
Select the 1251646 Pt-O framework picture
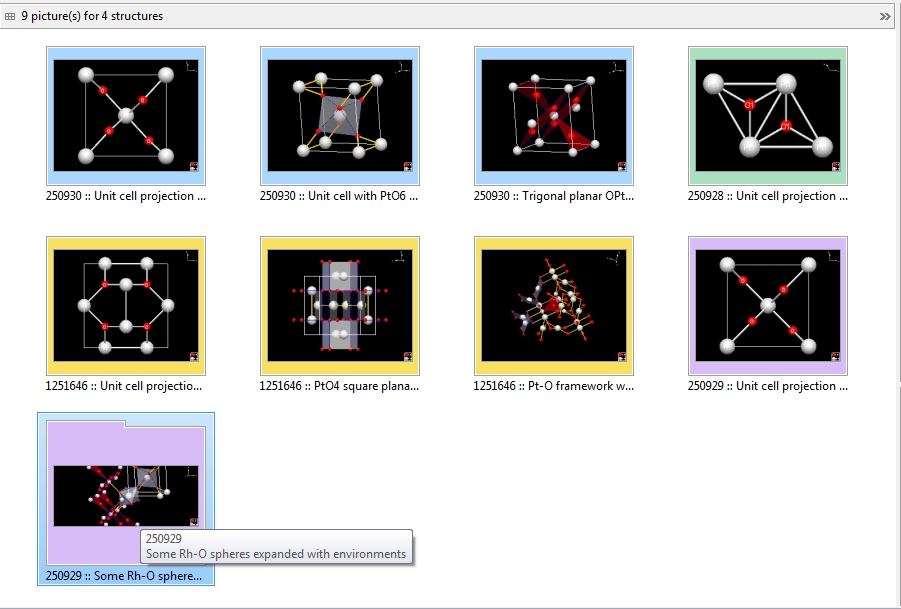tap(554, 305)
